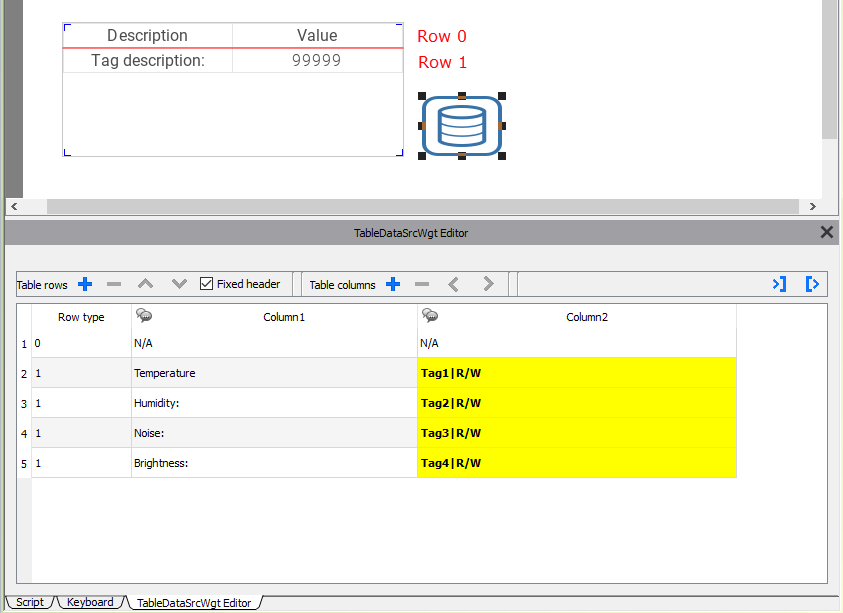
Task: Select the Column2 header
Action: click(586, 317)
